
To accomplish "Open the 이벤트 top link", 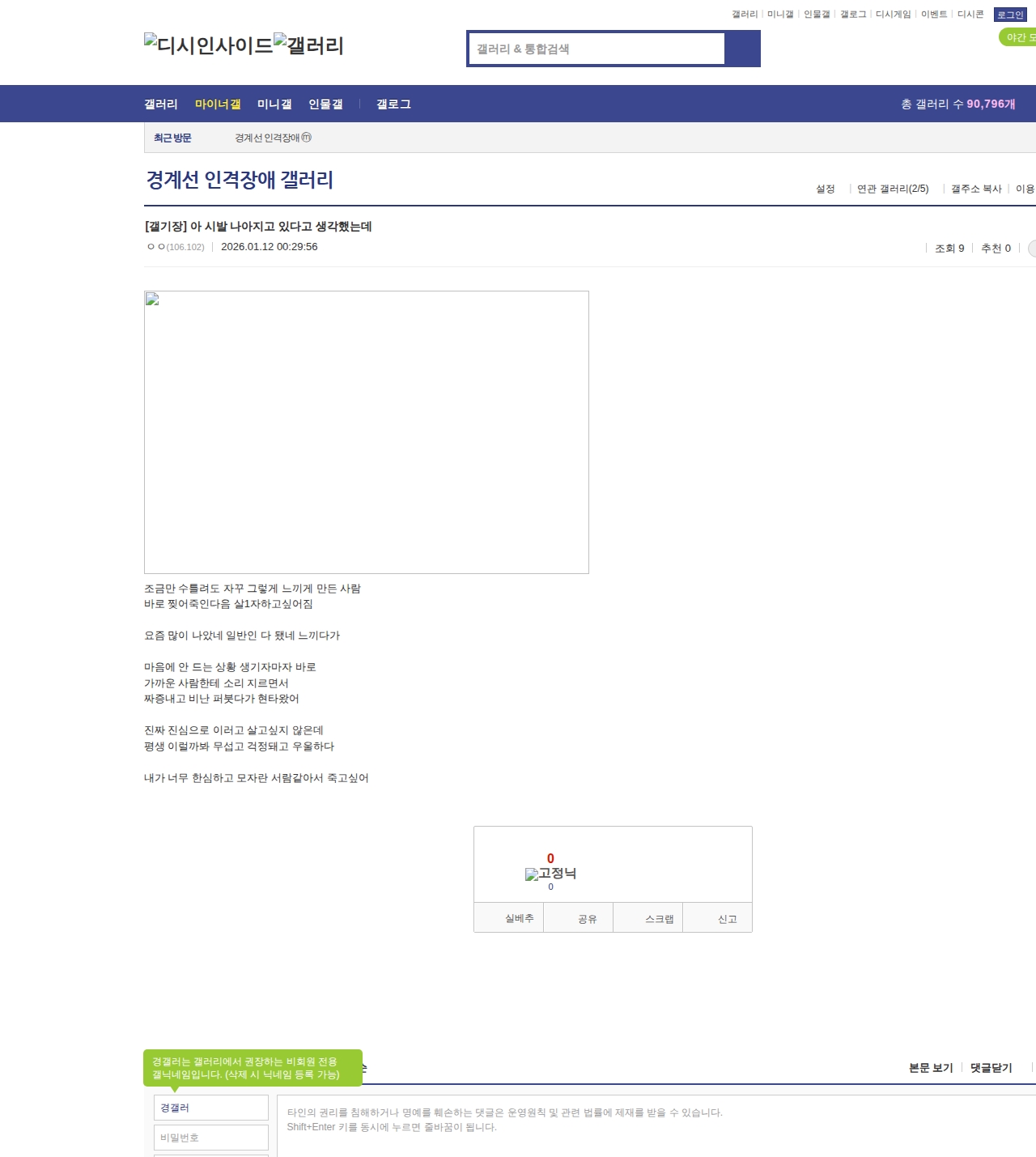I will 934,15.
